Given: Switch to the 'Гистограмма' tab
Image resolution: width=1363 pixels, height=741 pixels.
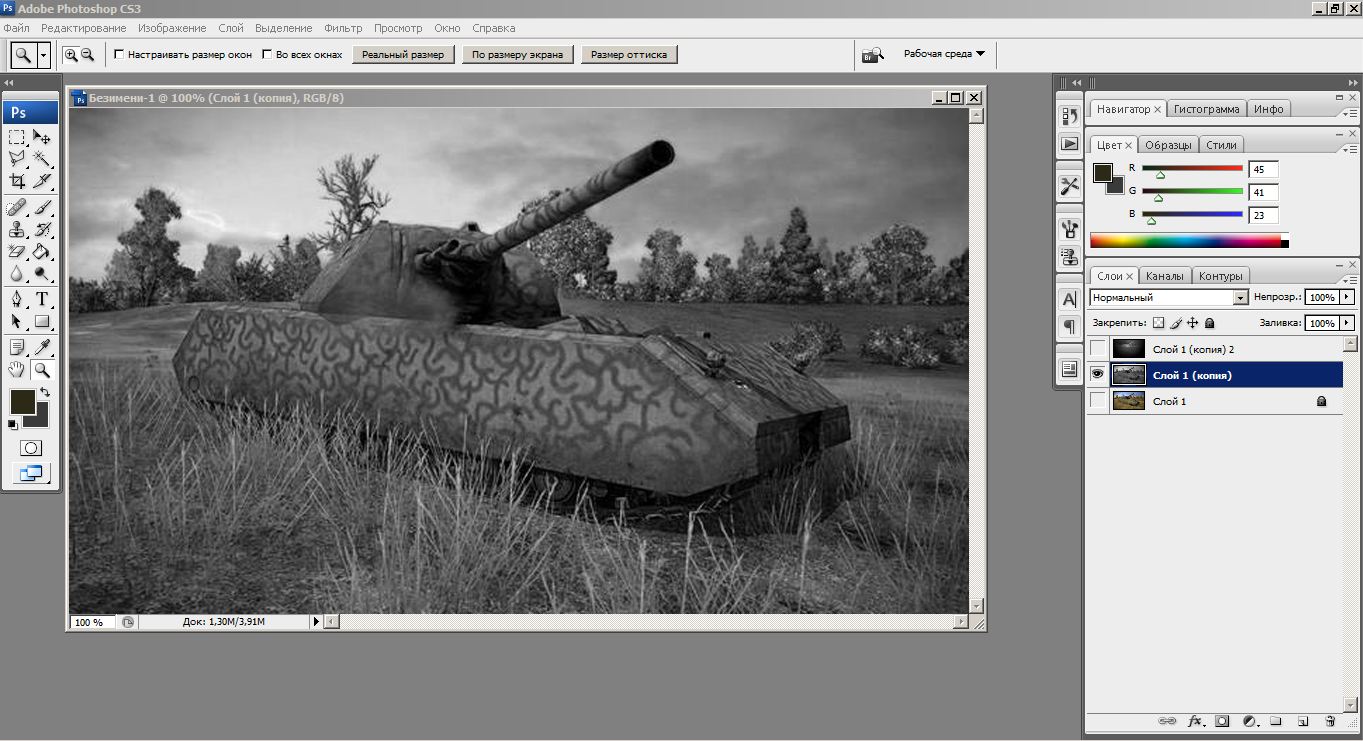Looking at the screenshot, I should pos(1207,109).
